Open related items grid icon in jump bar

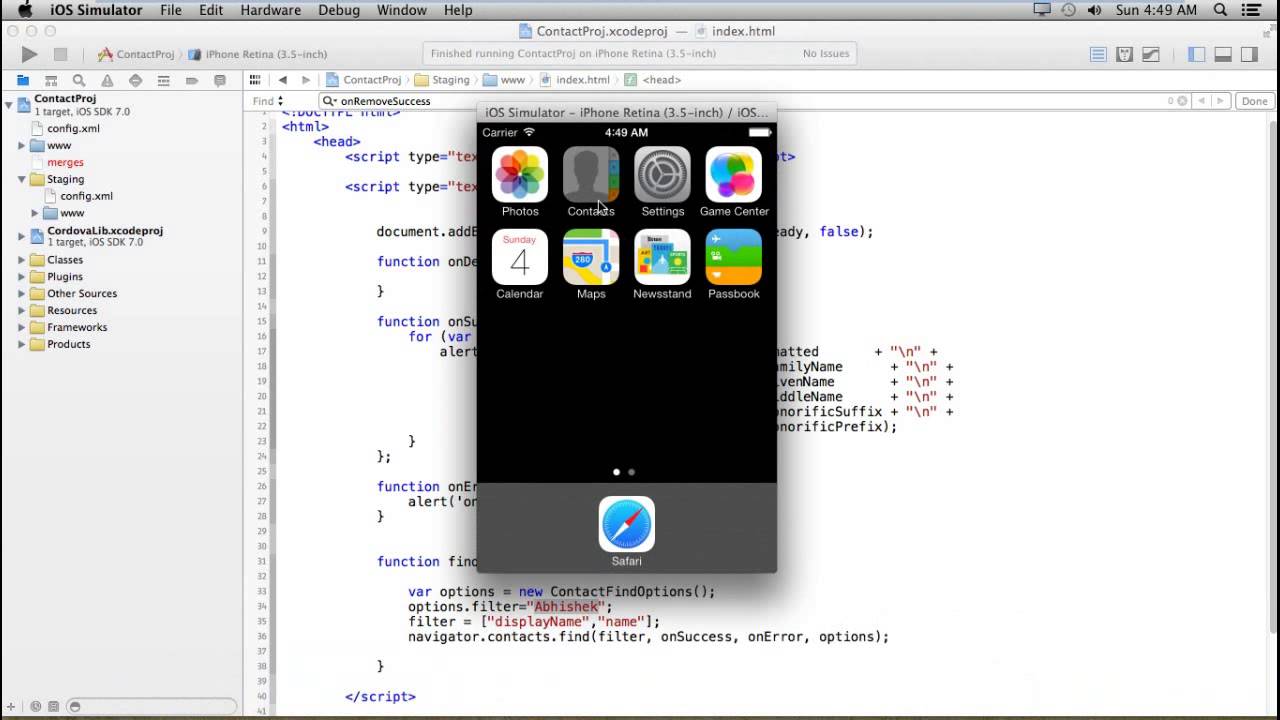pyautogui.click(x=255, y=80)
